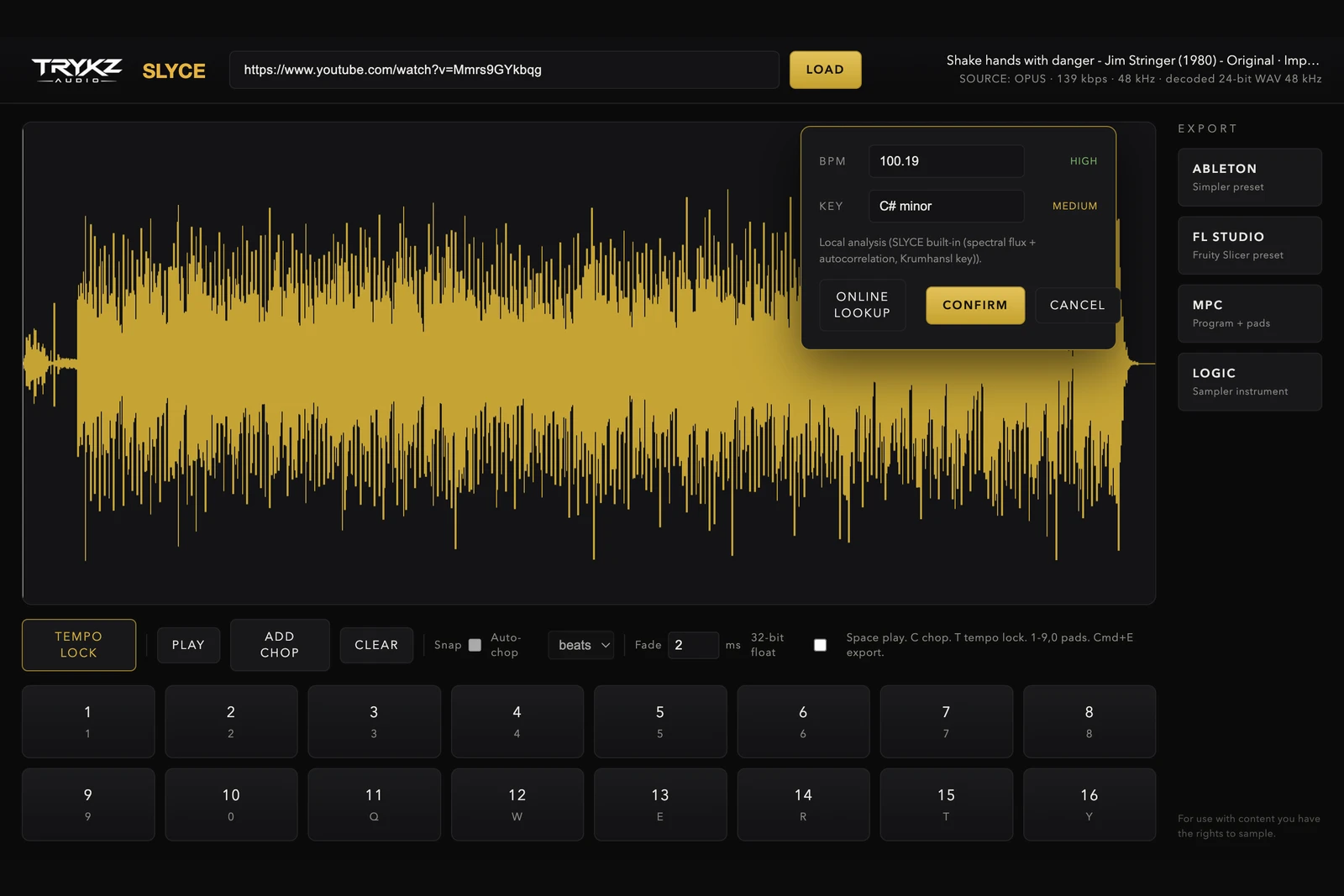Trigger pad 4
Image resolution: width=1344 pixels, height=896 pixels.
[x=517, y=721]
